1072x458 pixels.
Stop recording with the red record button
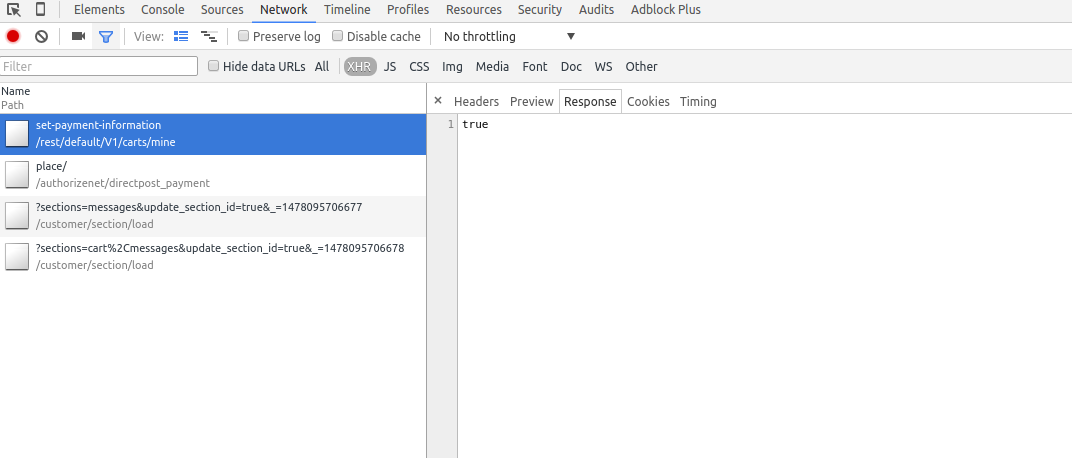(x=13, y=36)
